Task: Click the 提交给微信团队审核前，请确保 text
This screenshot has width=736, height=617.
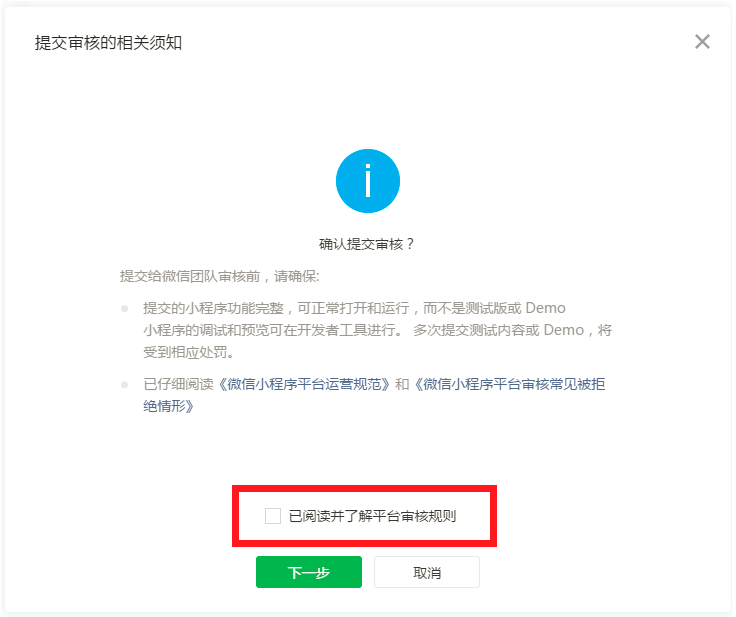Action: point(217,276)
